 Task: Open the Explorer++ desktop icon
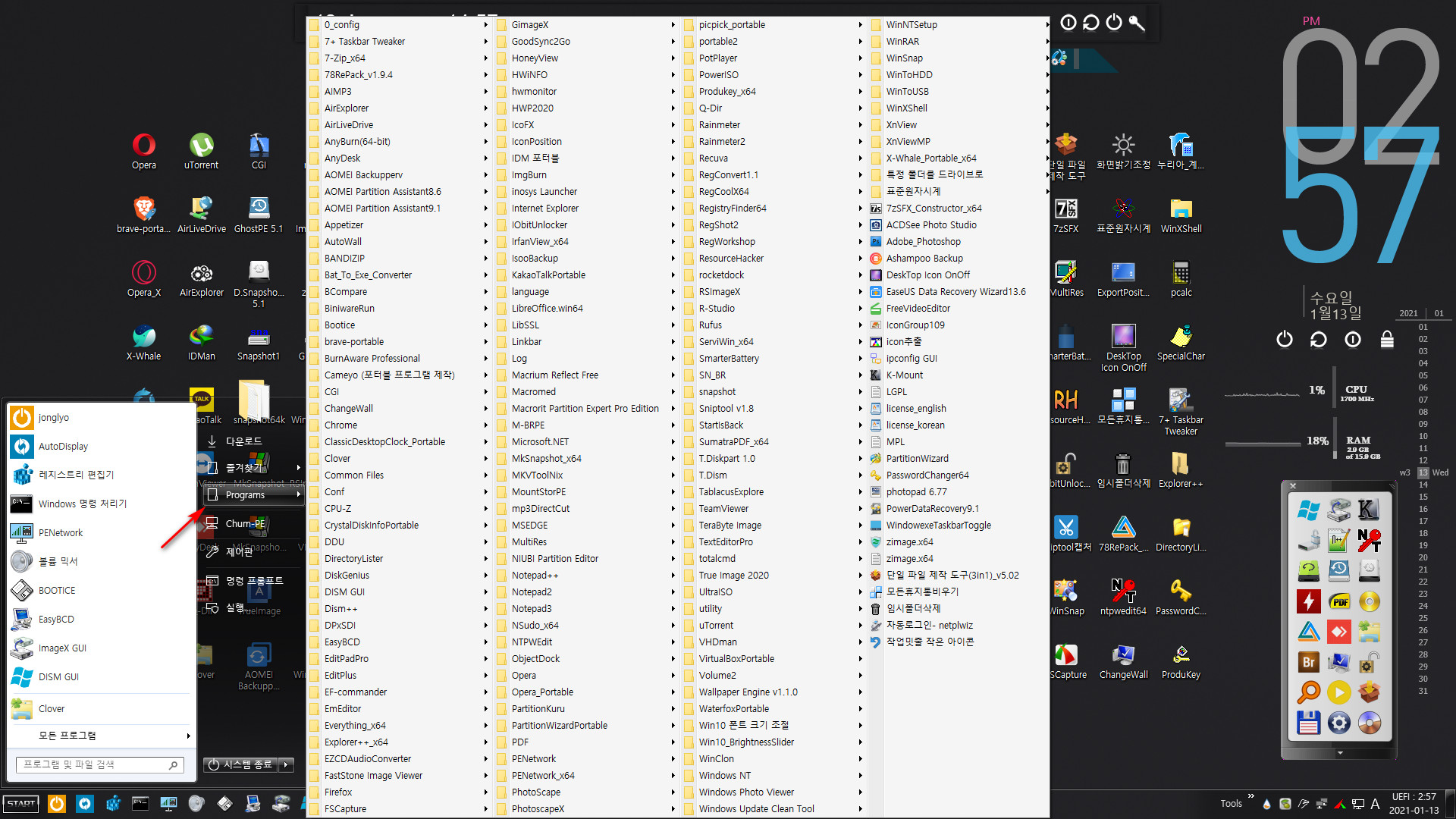pyautogui.click(x=1181, y=469)
